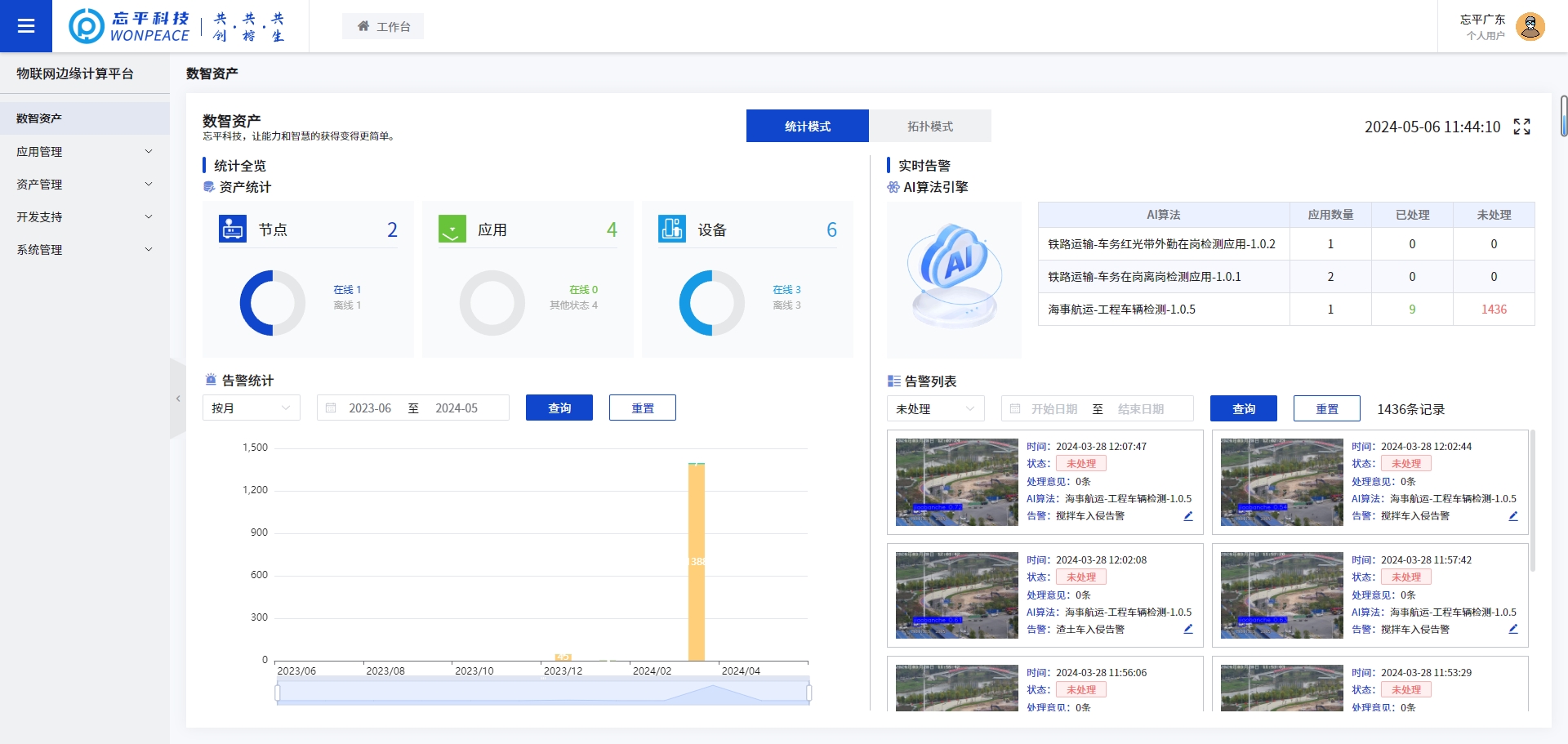
Task: Open alarm thumbnail for 12:02:08
Action: click(x=956, y=595)
